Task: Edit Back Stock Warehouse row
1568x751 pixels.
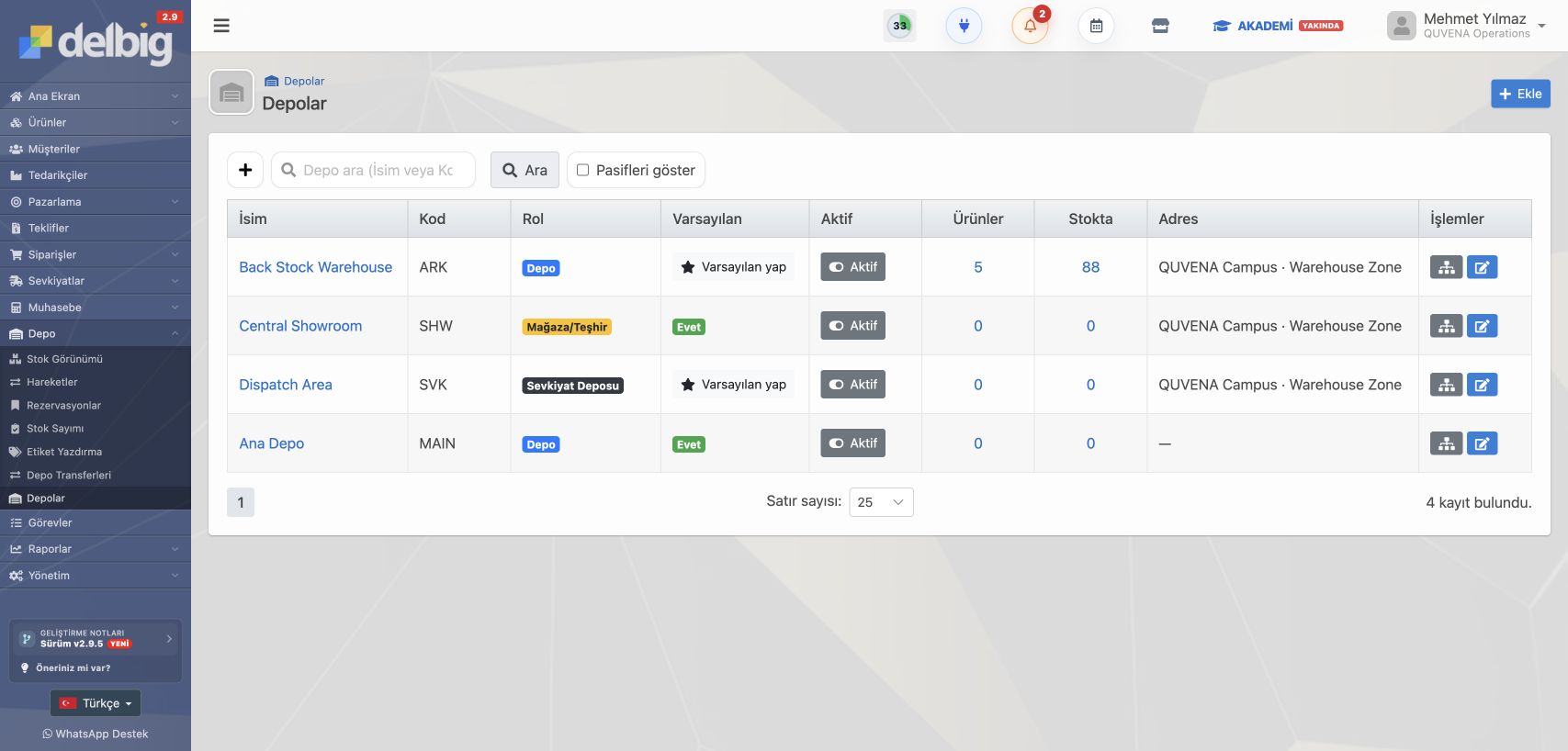Action: [1482, 267]
